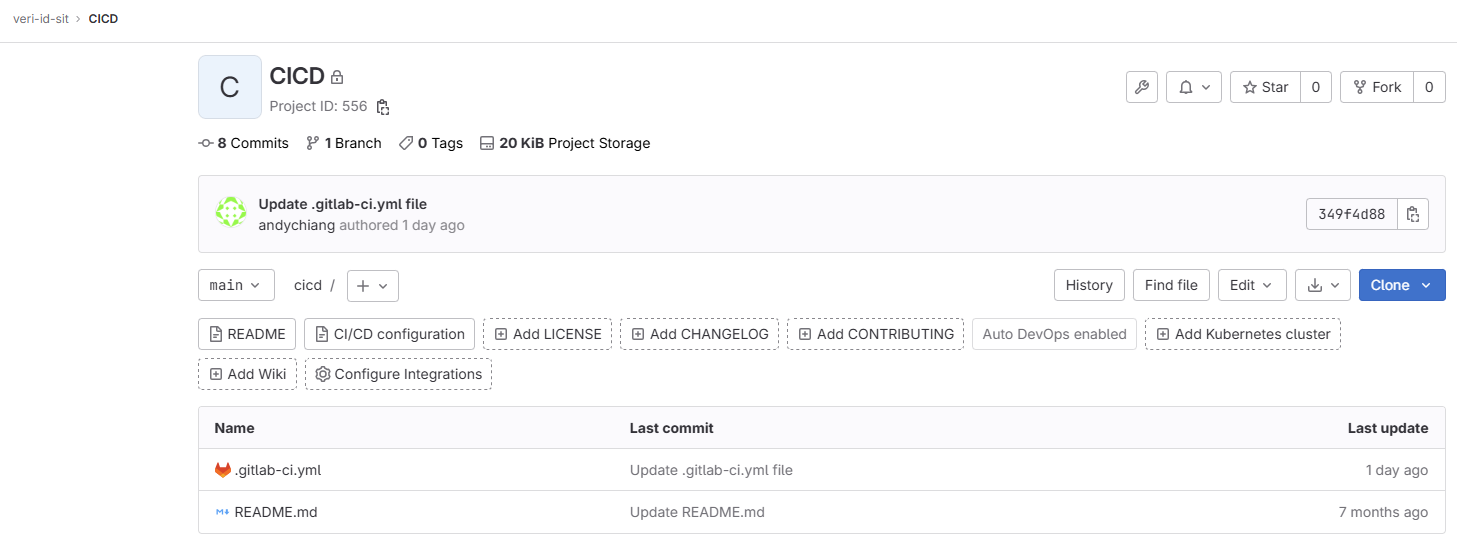The height and width of the screenshot is (544, 1457).
Task: Expand the main branch selector
Action: (236, 285)
